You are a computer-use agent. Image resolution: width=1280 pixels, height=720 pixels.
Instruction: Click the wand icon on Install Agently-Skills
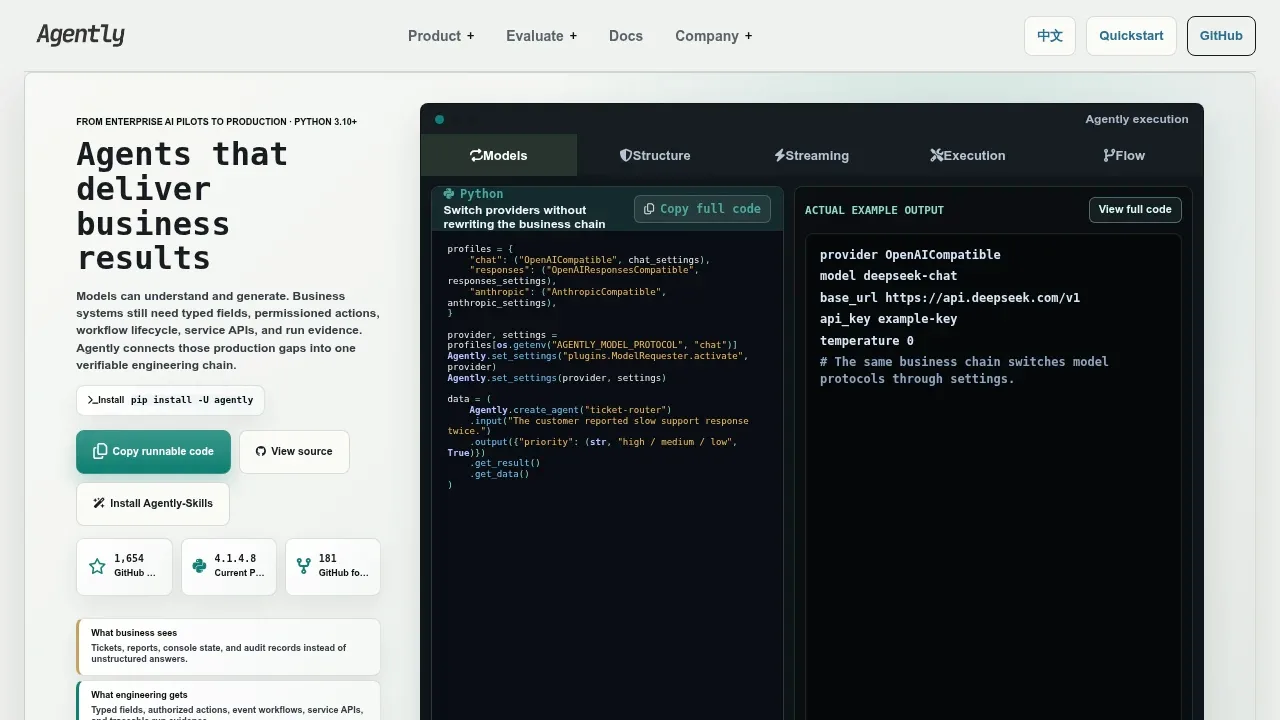[99, 503]
